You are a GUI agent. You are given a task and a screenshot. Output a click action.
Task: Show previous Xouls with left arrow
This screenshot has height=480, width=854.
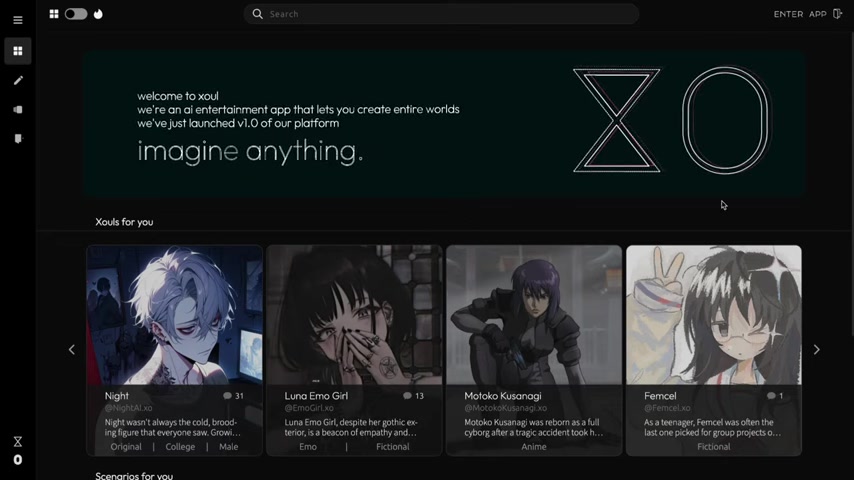(x=71, y=350)
